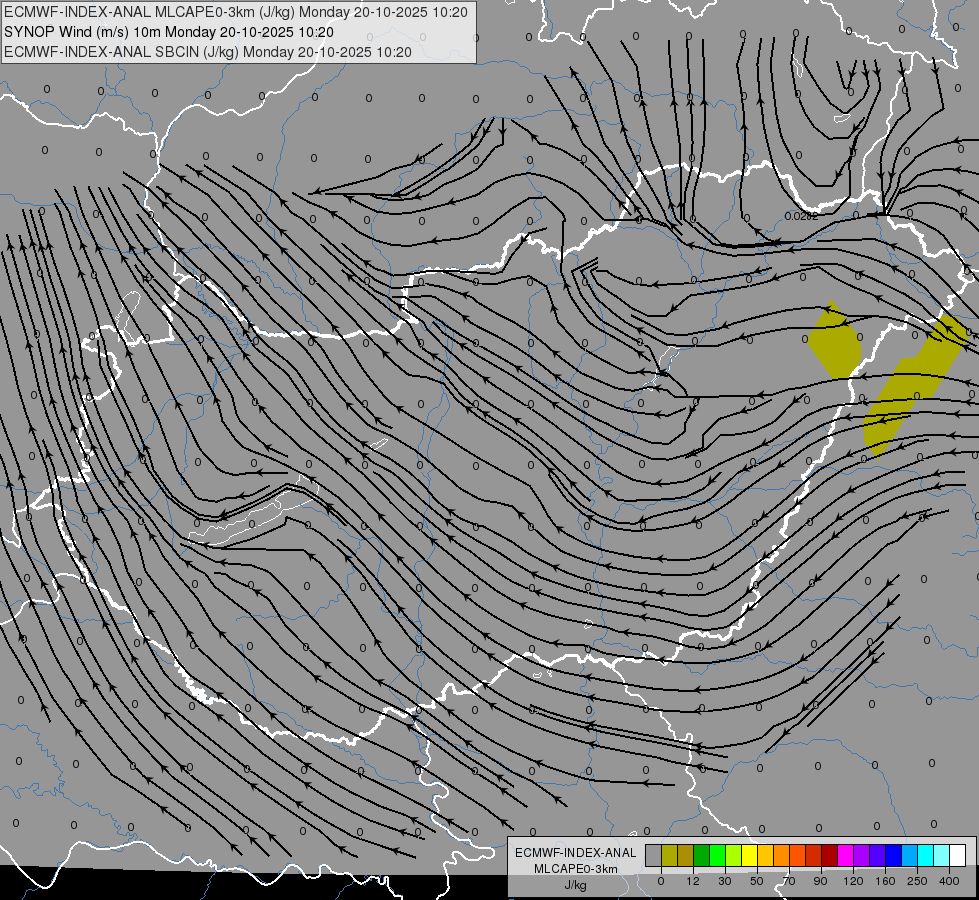Choose the dark green legend swatch
Image resolution: width=979 pixels, height=900 pixels.
pyautogui.click(x=702, y=855)
